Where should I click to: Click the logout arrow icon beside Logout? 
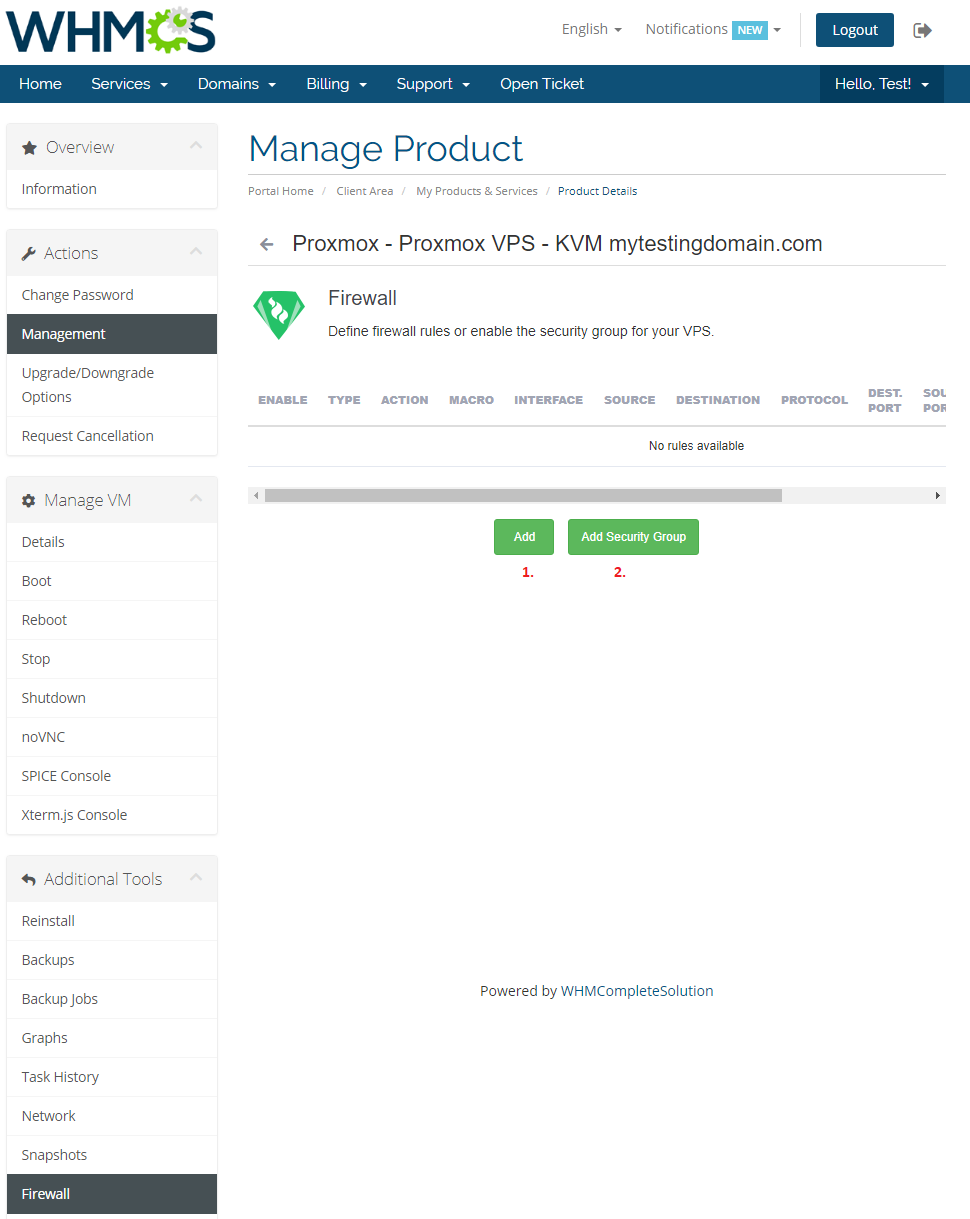[922, 30]
